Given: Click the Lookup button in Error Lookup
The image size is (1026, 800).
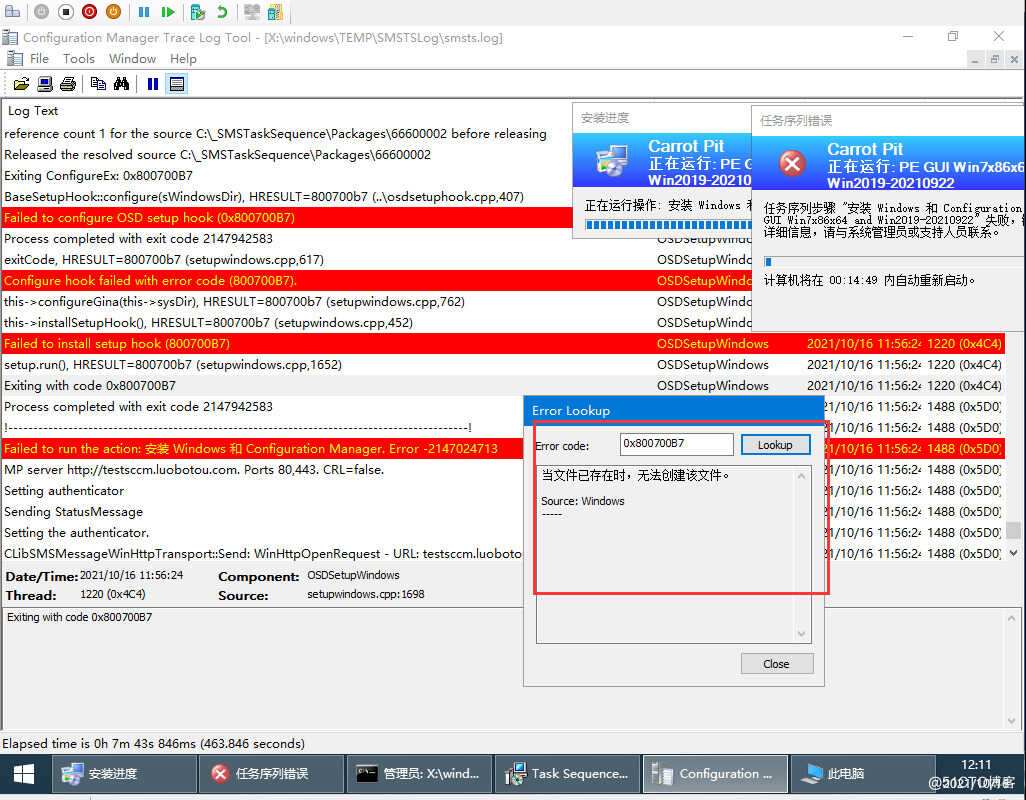Looking at the screenshot, I should (775, 445).
